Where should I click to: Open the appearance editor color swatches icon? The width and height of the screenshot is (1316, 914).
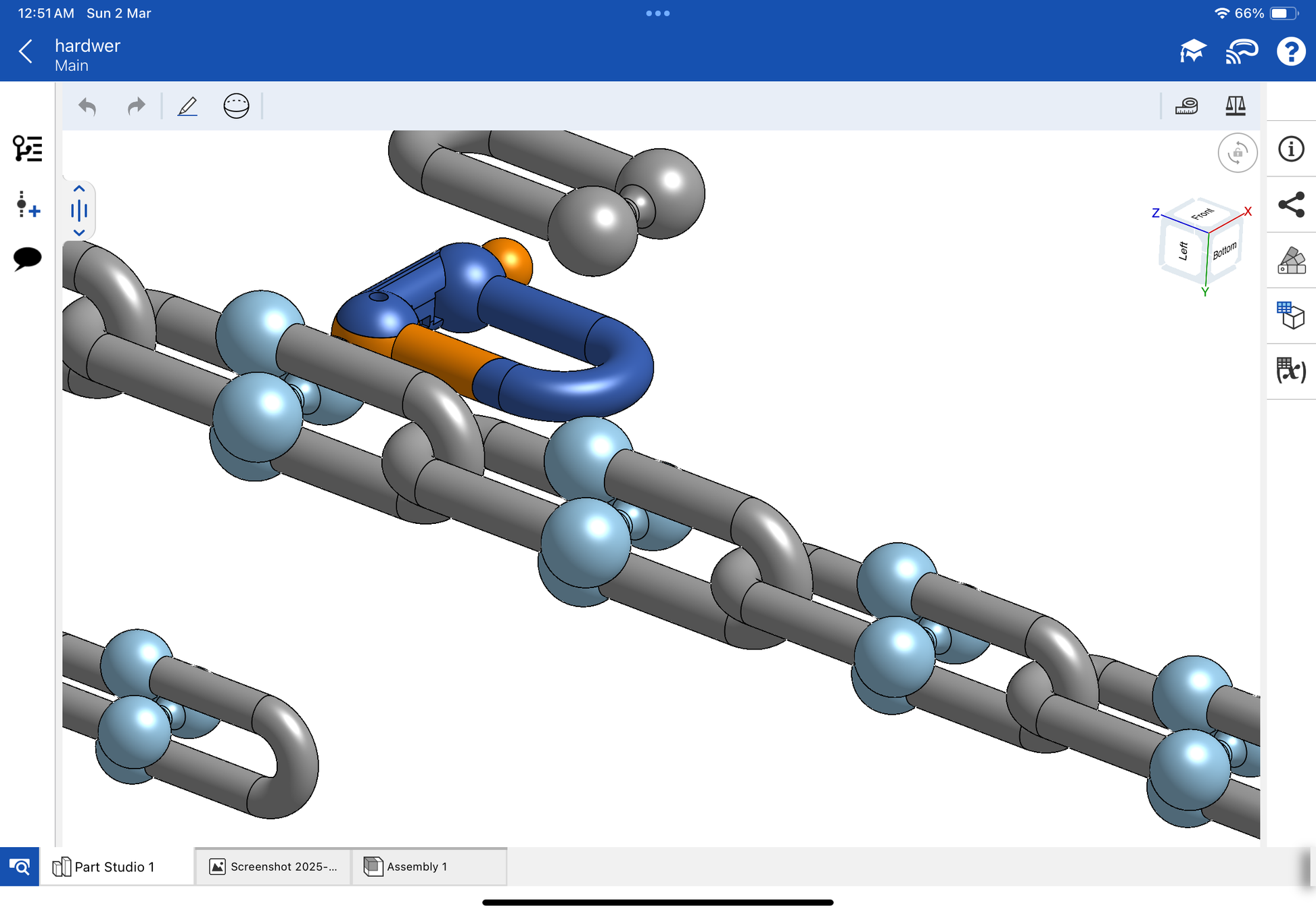click(1291, 260)
